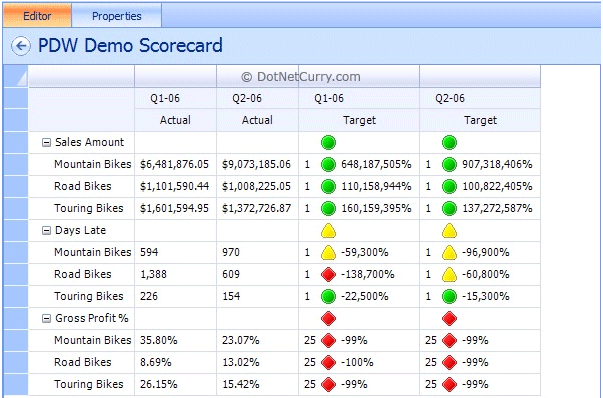The height and width of the screenshot is (398, 603).
Task: Select the cell 8.69%
Action: tap(175, 362)
